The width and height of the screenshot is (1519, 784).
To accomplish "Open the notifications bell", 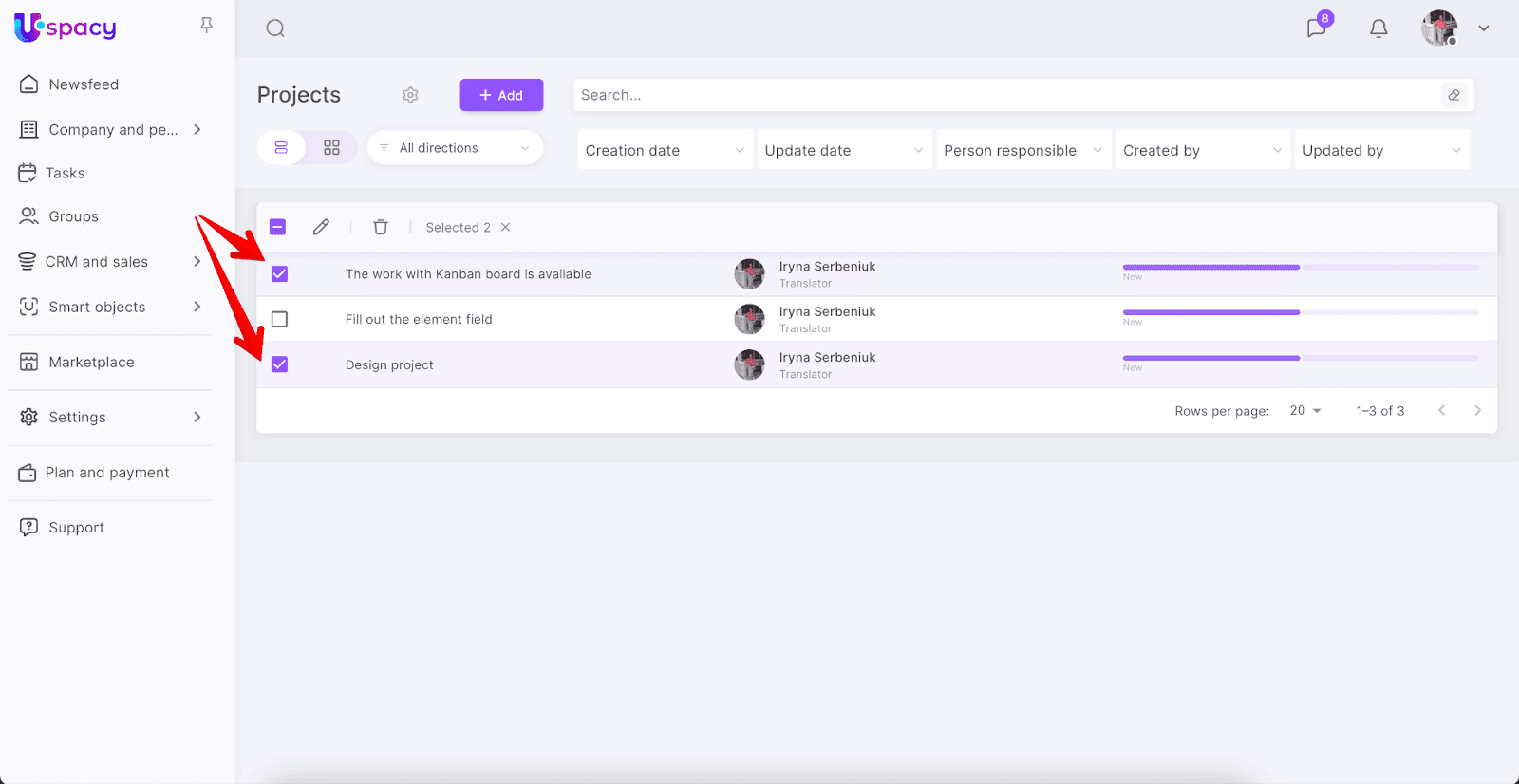I will (x=1378, y=28).
